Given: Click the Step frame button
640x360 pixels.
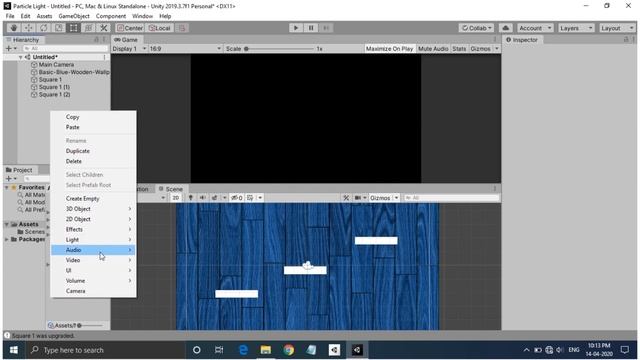Looking at the screenshot, I should (x=326, y=28).
